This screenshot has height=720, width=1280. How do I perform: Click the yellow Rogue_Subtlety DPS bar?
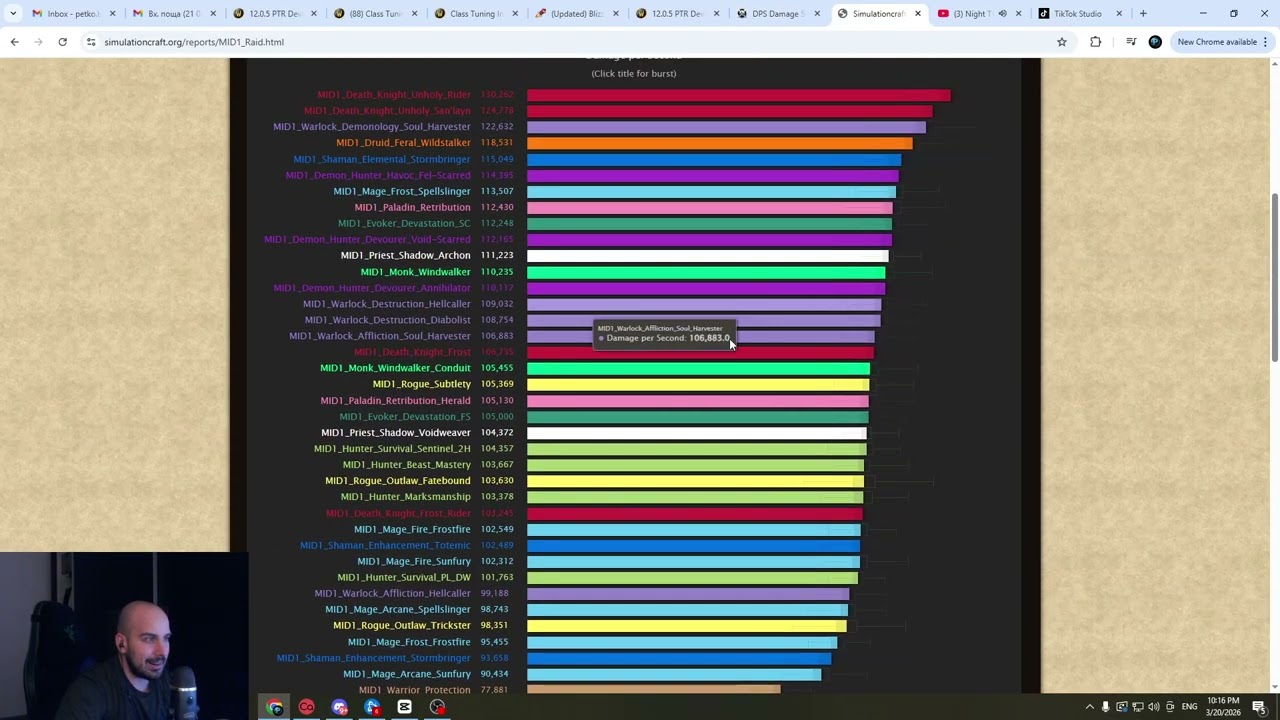(x=698, y=384)
